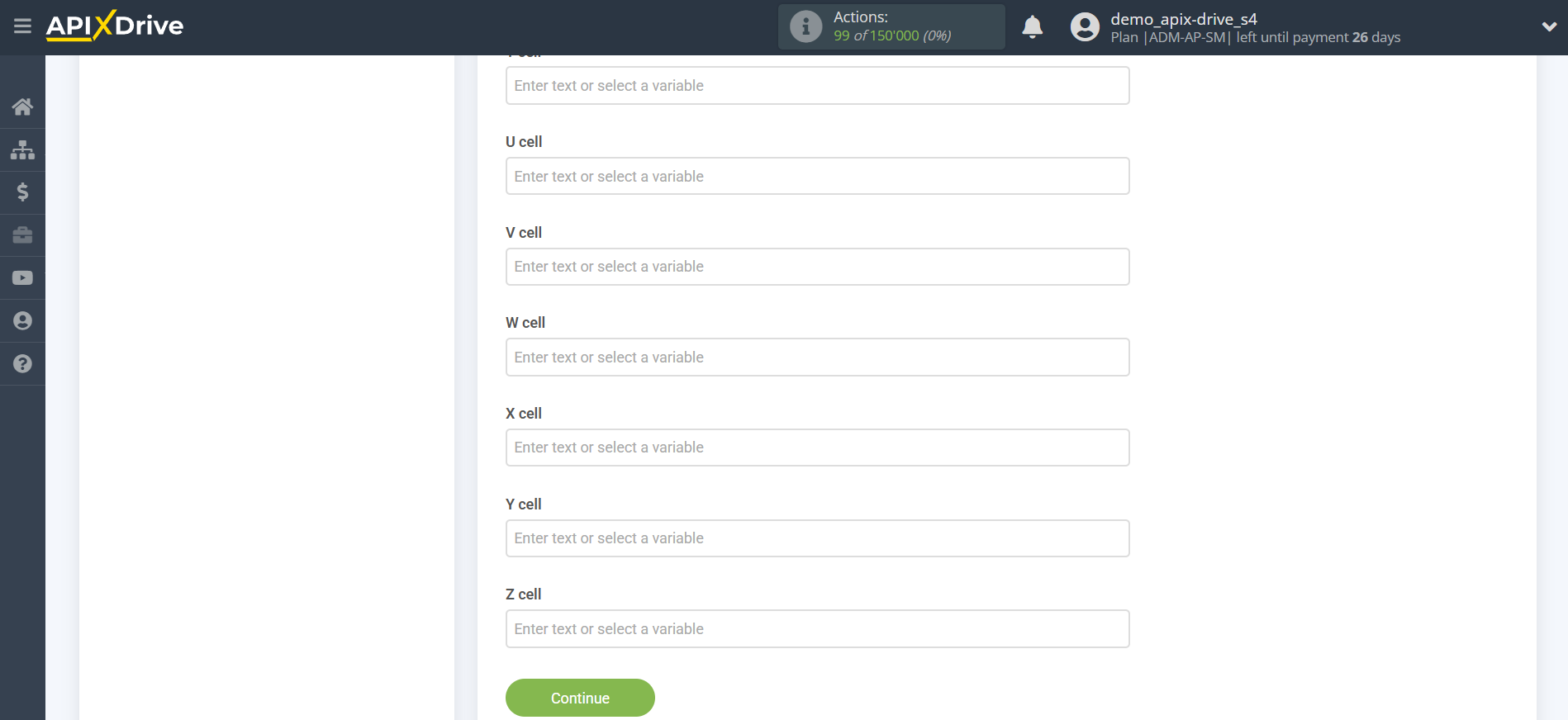Screen dimensions: 1568x720
Task: Select the user profile icon in sidebar
Action: (22, 320)
